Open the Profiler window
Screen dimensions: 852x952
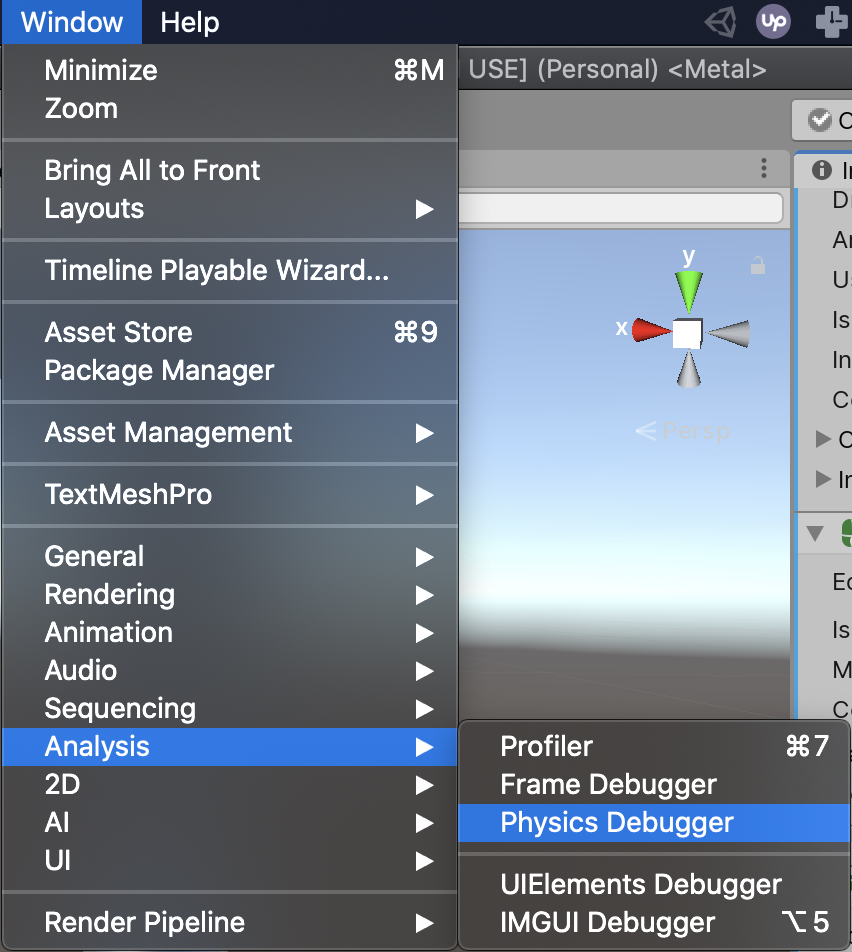tap(546, 746)
